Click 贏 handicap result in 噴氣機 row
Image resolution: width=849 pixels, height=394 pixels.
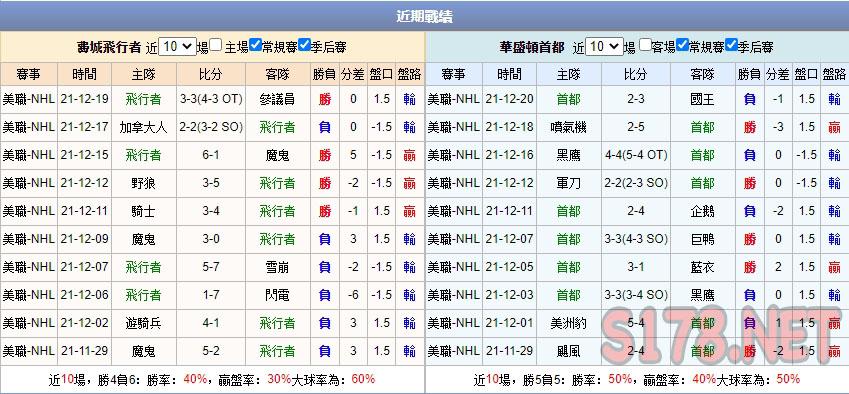tap(834, 127)
